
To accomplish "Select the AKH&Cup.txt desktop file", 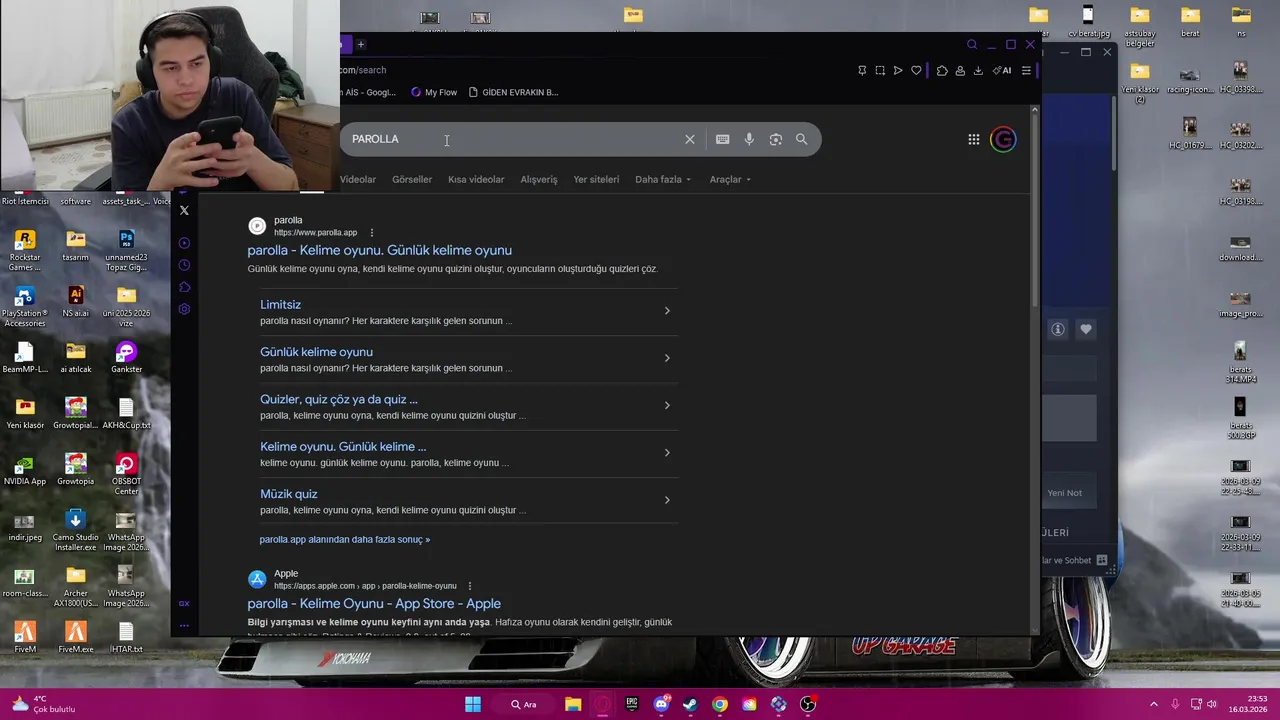I will point(126,413).
